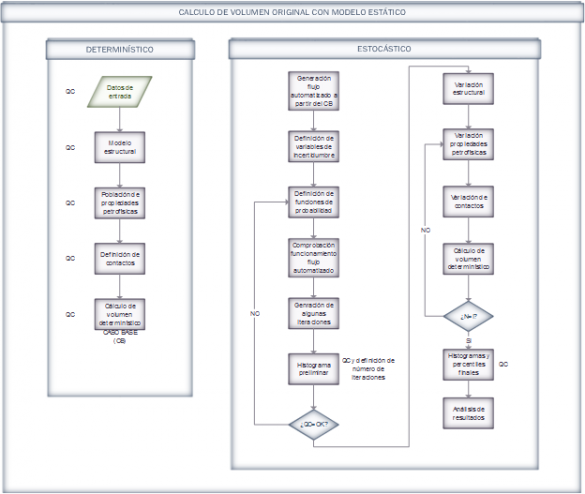Screen dimensions: 585x494
Task: Click the Histogramas y percentiles finales box
Action: 468,365
